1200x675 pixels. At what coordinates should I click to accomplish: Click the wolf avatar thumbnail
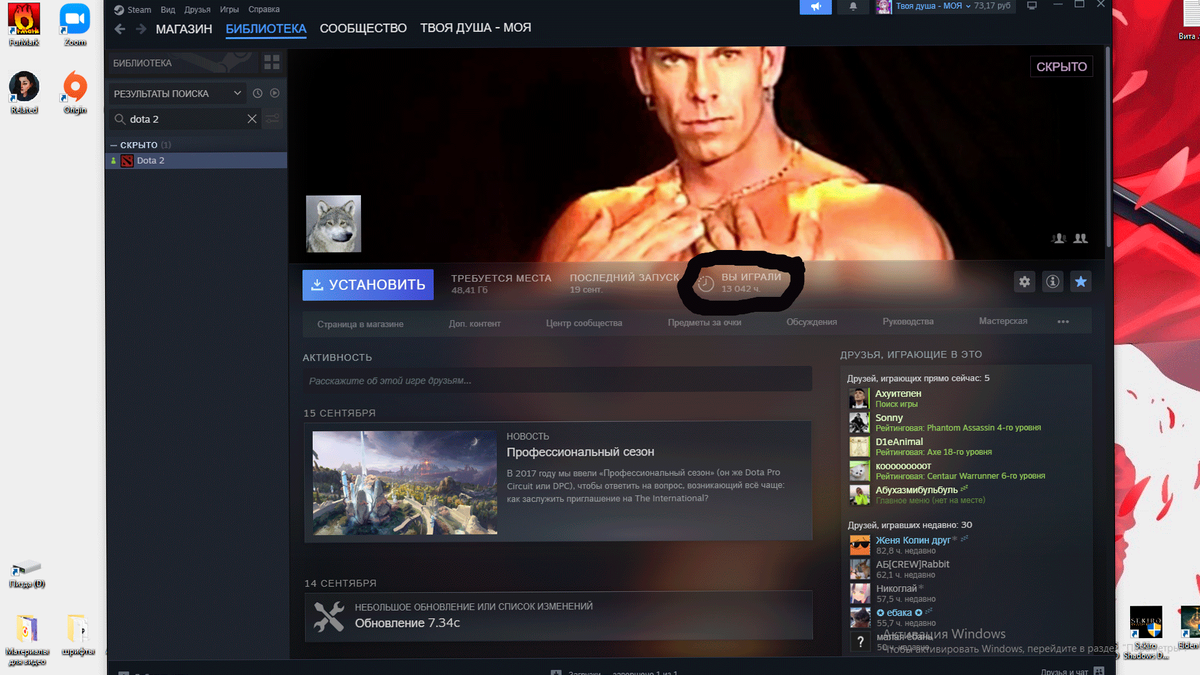[x=333, y=224]
